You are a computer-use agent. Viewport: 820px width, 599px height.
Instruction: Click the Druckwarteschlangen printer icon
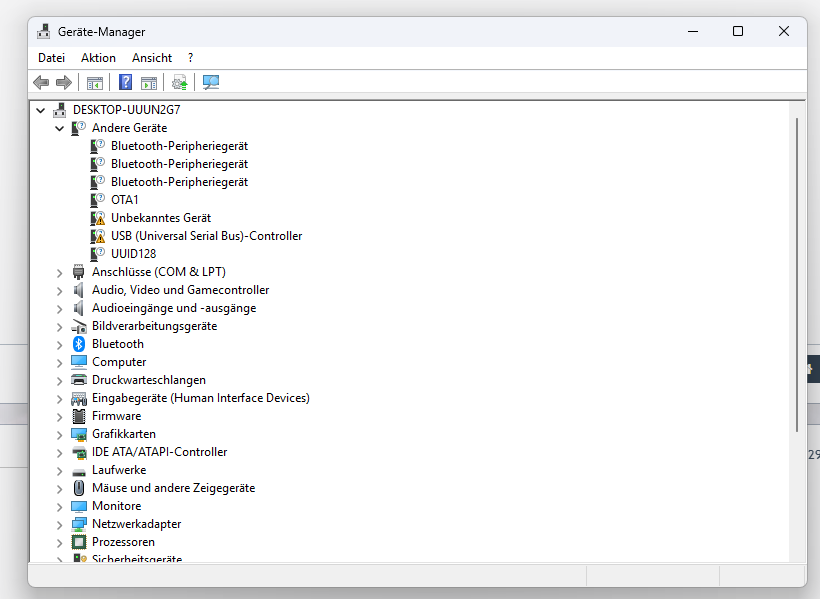[x=79, y=380]
